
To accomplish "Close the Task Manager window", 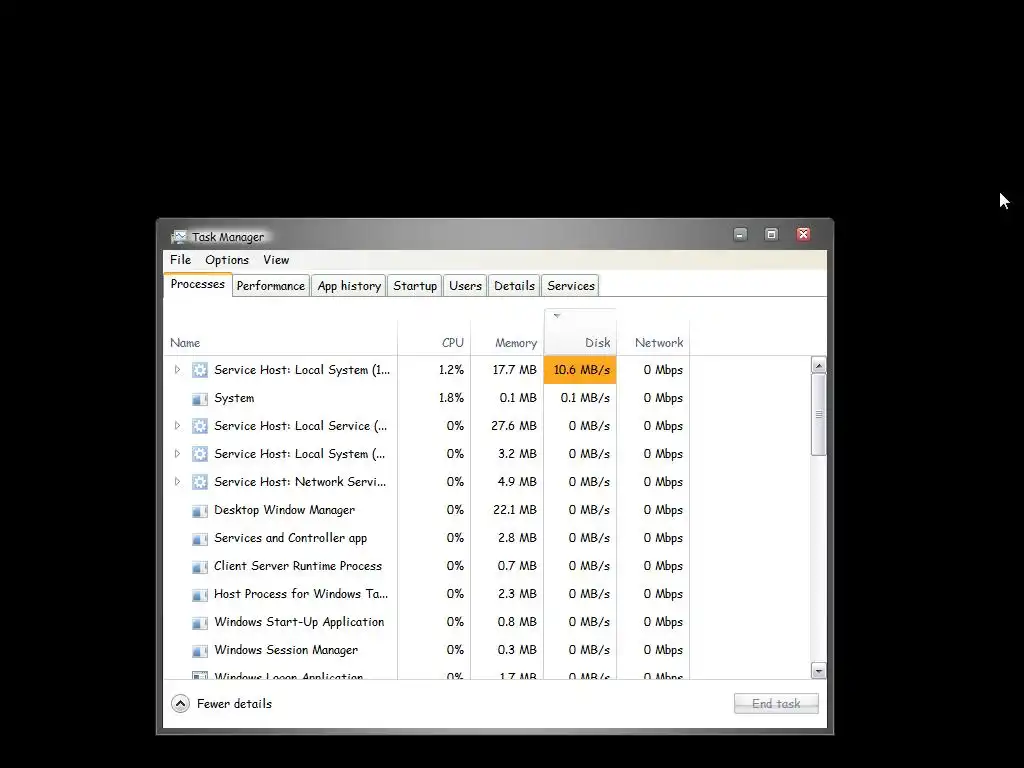I will (803, 234).
